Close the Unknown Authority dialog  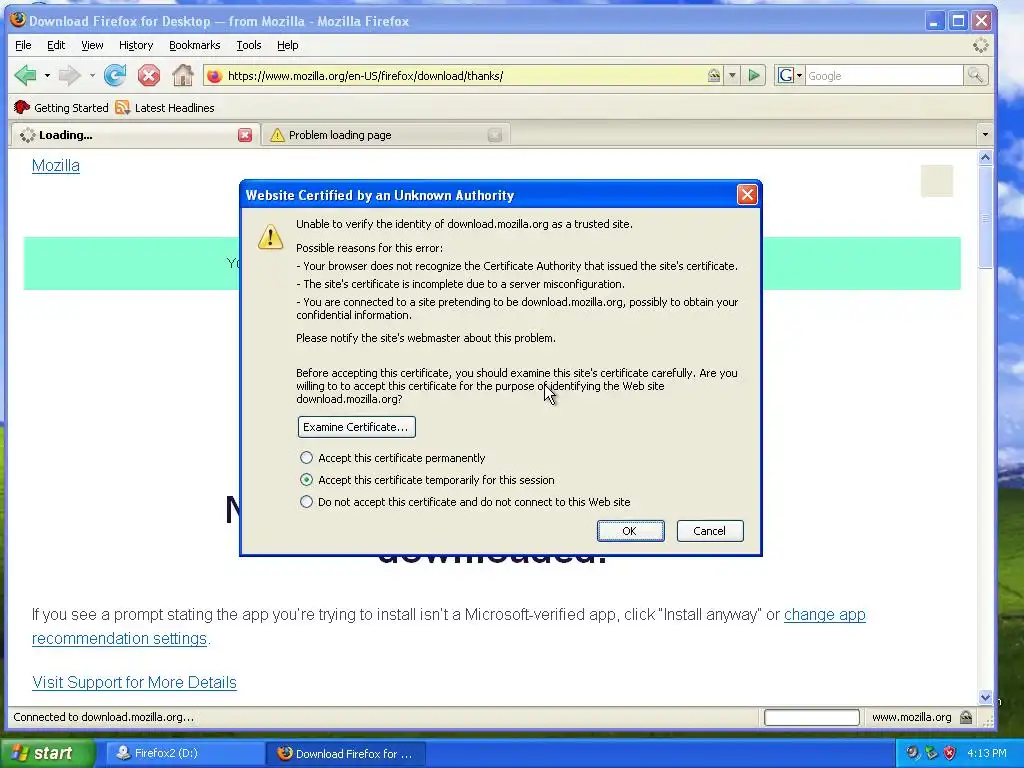tap(747, 195)
